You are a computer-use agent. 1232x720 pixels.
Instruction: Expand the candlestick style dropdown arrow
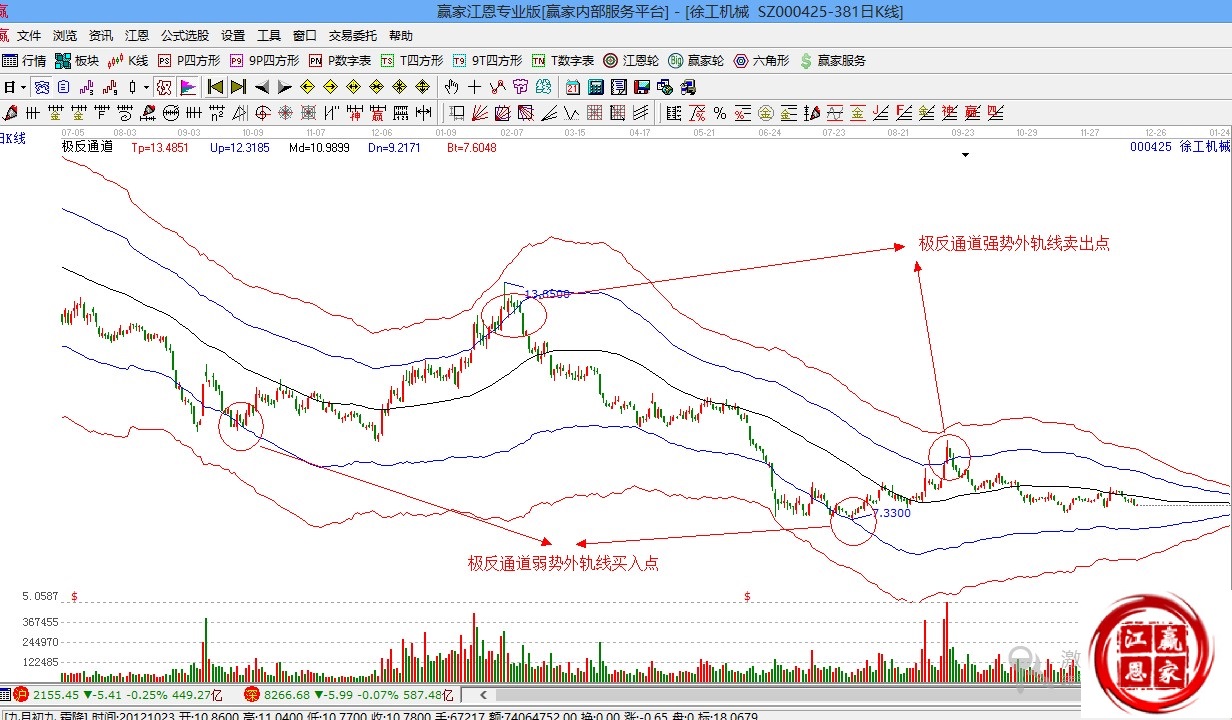tap(146, 87)
